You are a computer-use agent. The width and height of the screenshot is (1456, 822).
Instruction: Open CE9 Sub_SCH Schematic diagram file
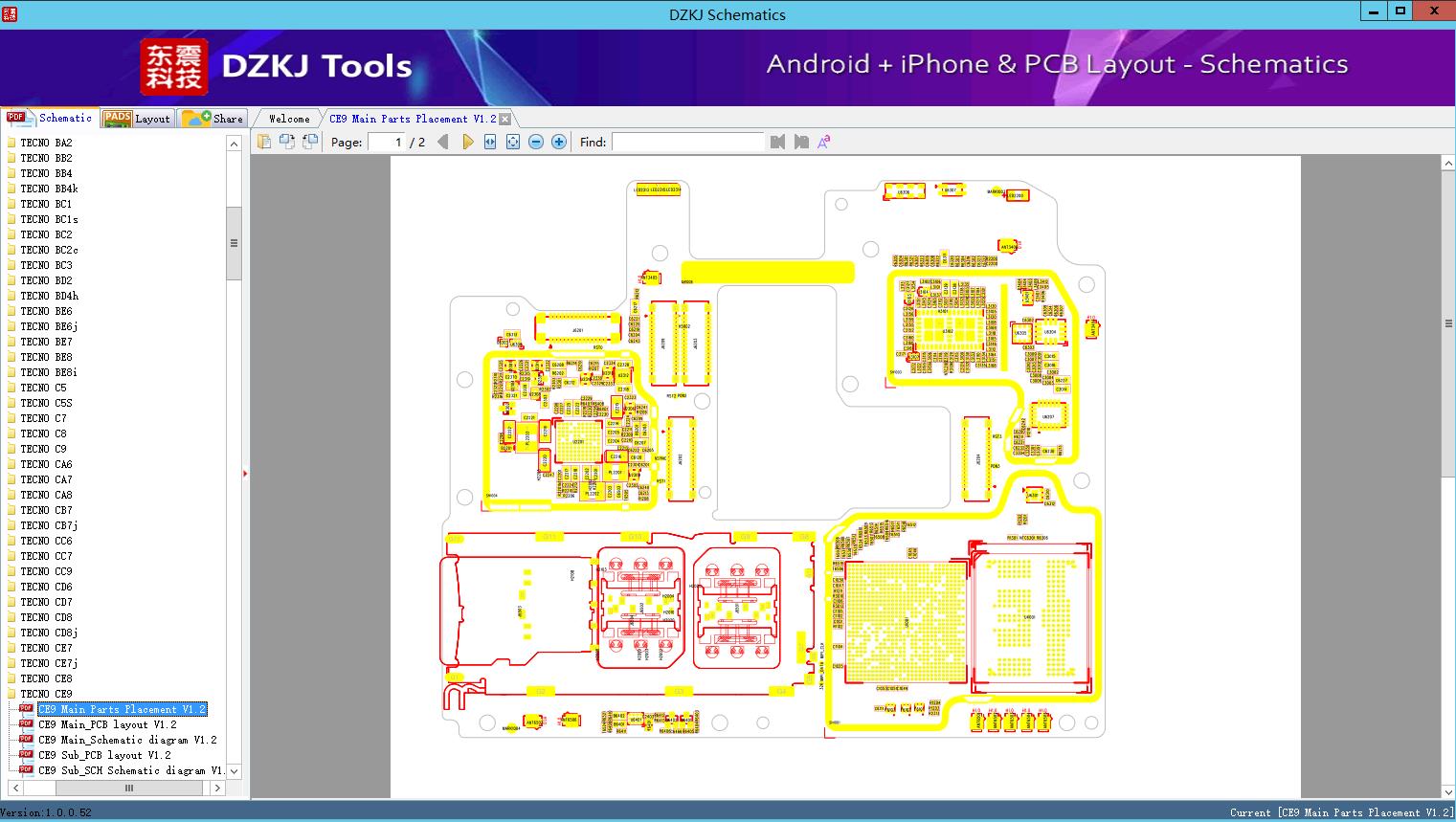130,770
